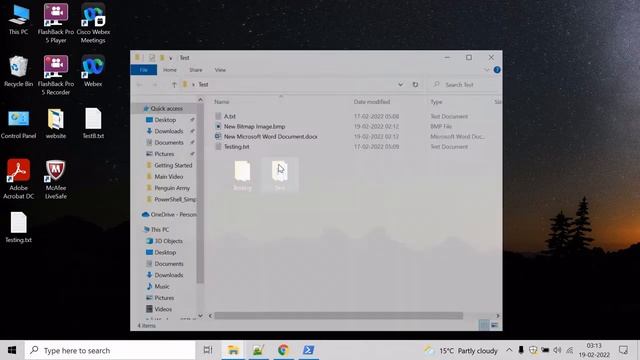Viewport: 640px width, 360px height.
Task: Select the website folder on desktop
Action: click(56, 124)
